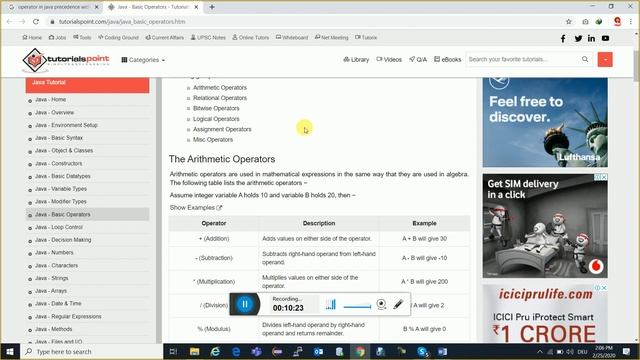Open Twitter icon in top bar
The height and width of the screenshot is (360, 640).
click(x=578, y=38)
